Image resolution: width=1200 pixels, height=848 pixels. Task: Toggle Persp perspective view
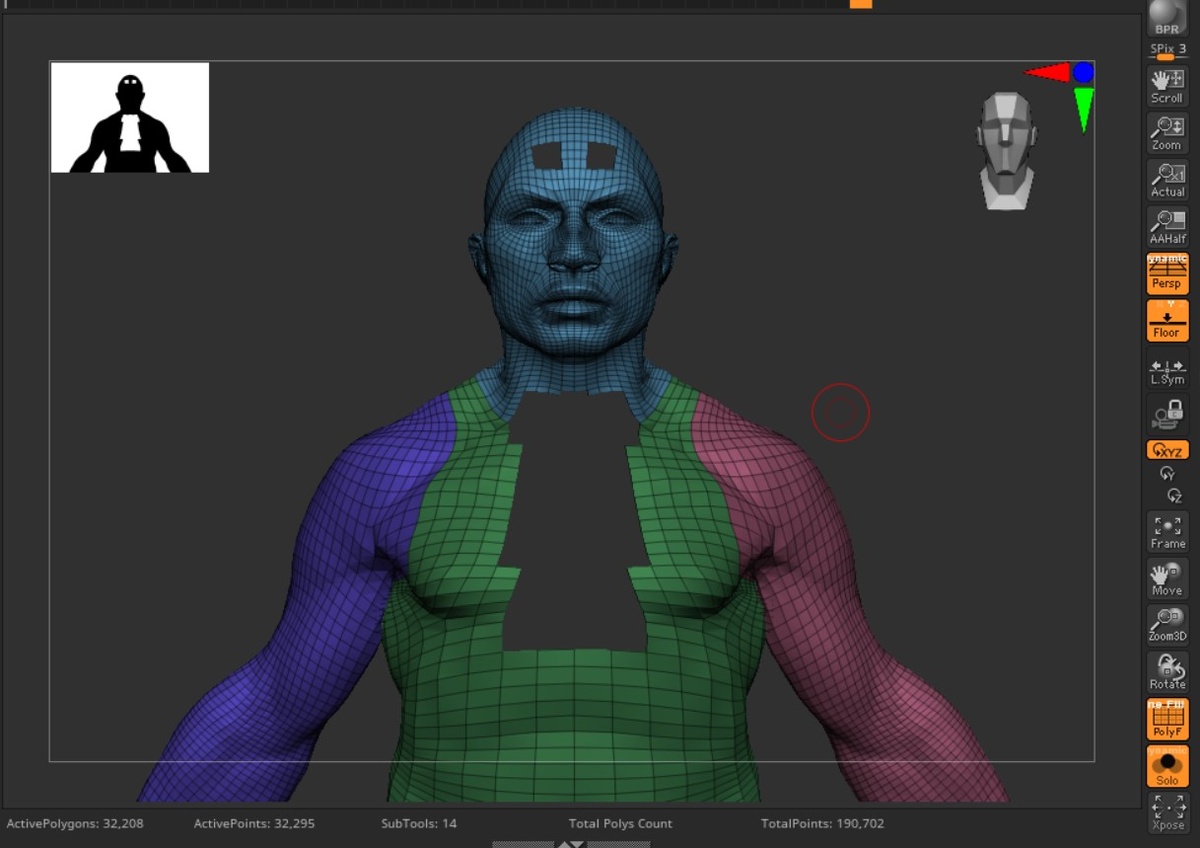(1167, 274)
